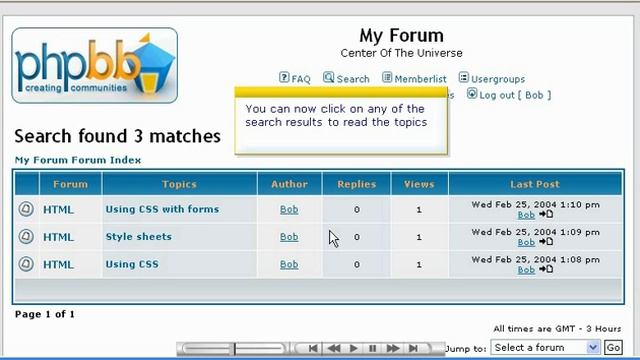Image resolution: width=640 pixels, height=360 pixels.
Task: Play the tutorial
Action: (x=353, y=349)
